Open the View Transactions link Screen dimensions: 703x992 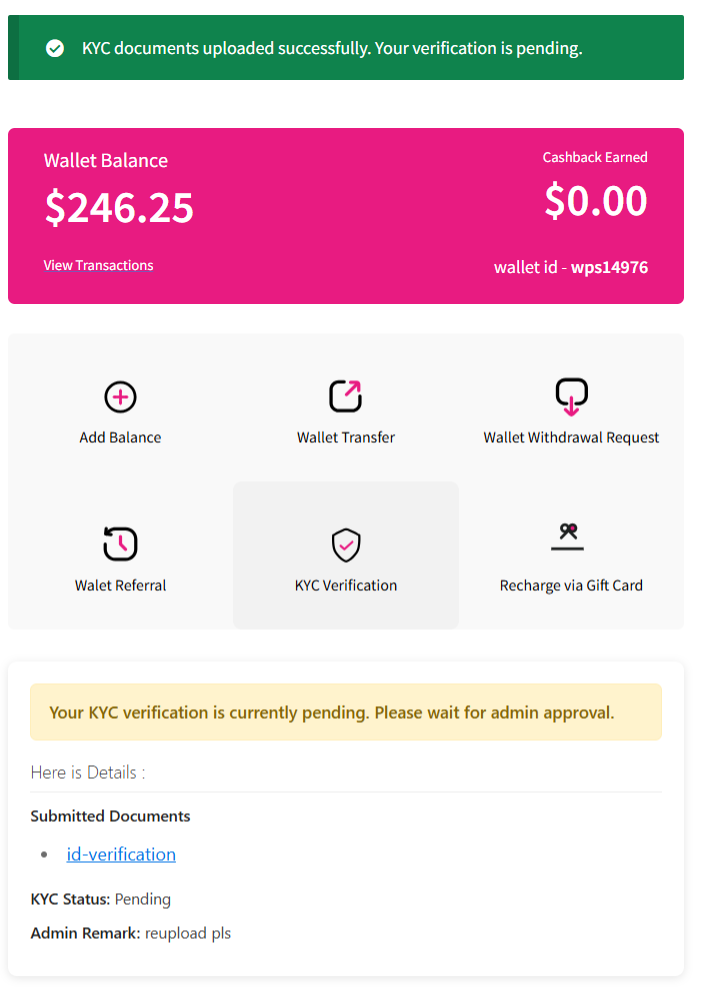point(97,265)
